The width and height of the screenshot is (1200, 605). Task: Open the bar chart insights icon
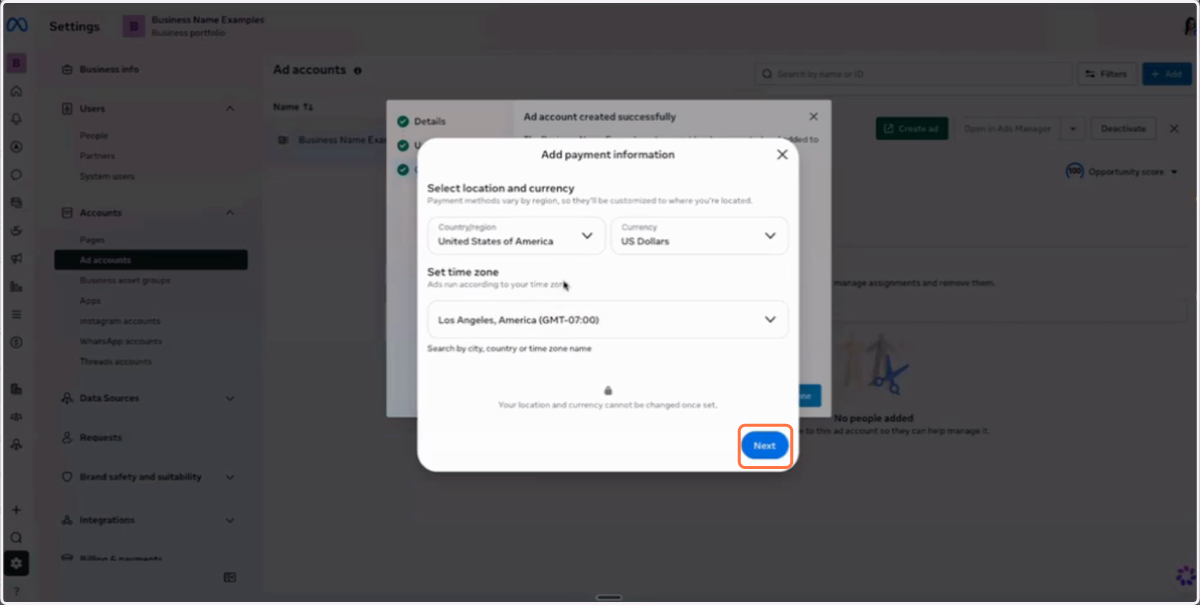pos(16,286)
